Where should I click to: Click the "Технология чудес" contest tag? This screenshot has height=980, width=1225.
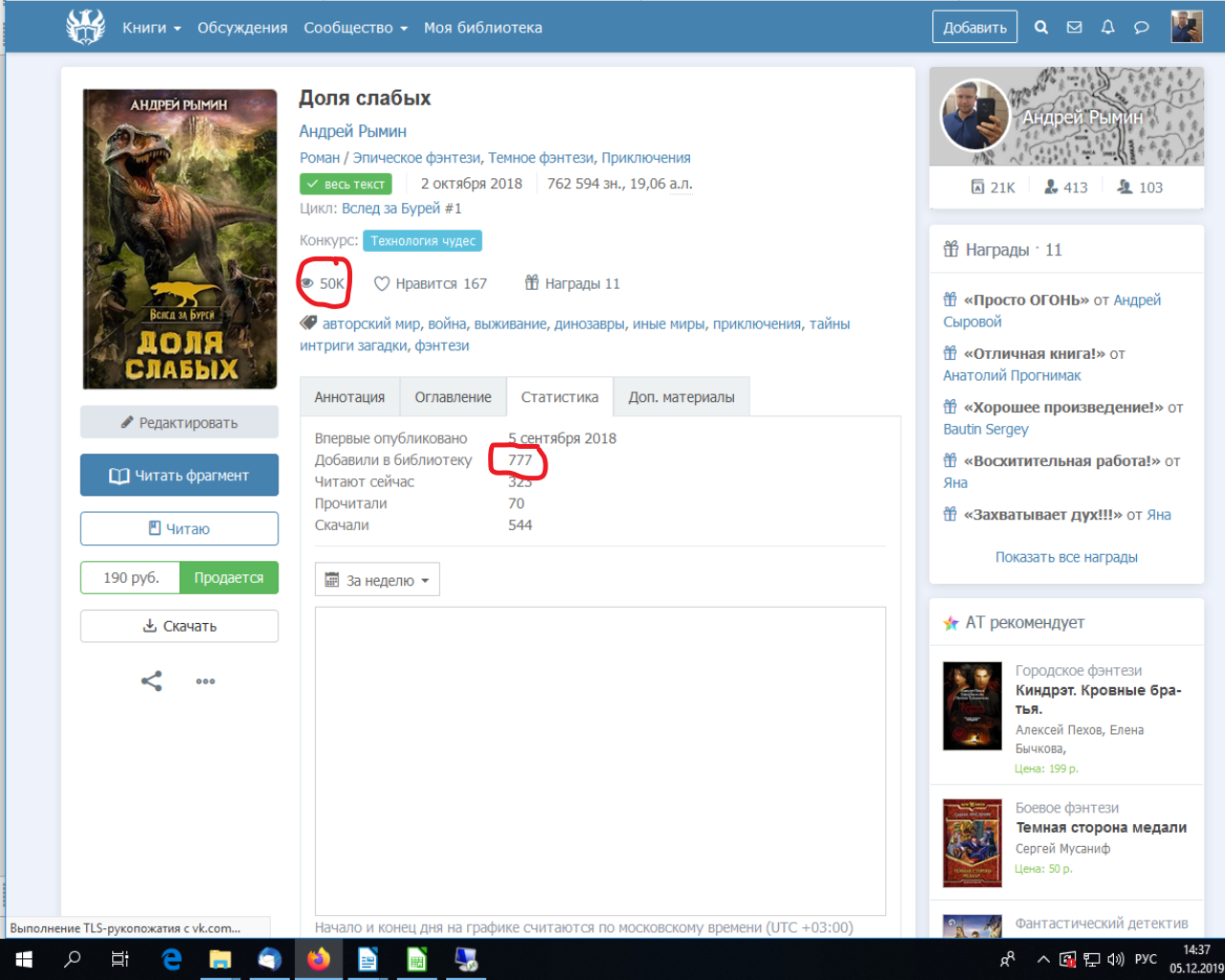click(422, 241)
